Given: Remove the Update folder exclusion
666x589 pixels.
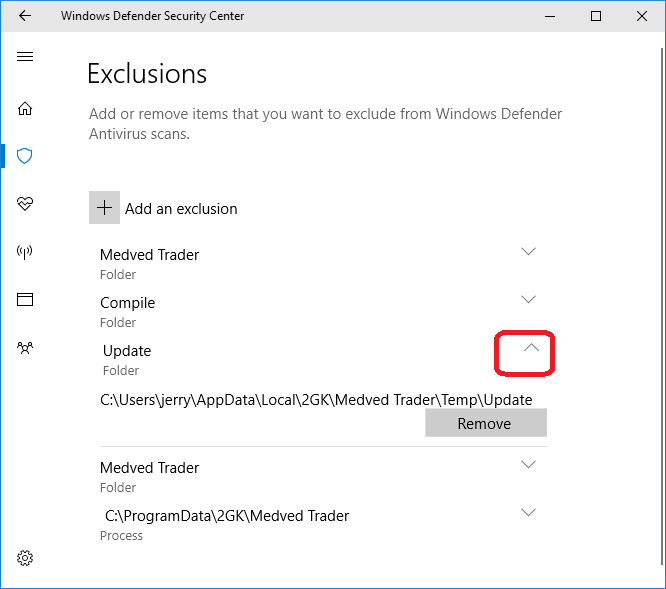Looking at the screenshot, I should point(486,423).
